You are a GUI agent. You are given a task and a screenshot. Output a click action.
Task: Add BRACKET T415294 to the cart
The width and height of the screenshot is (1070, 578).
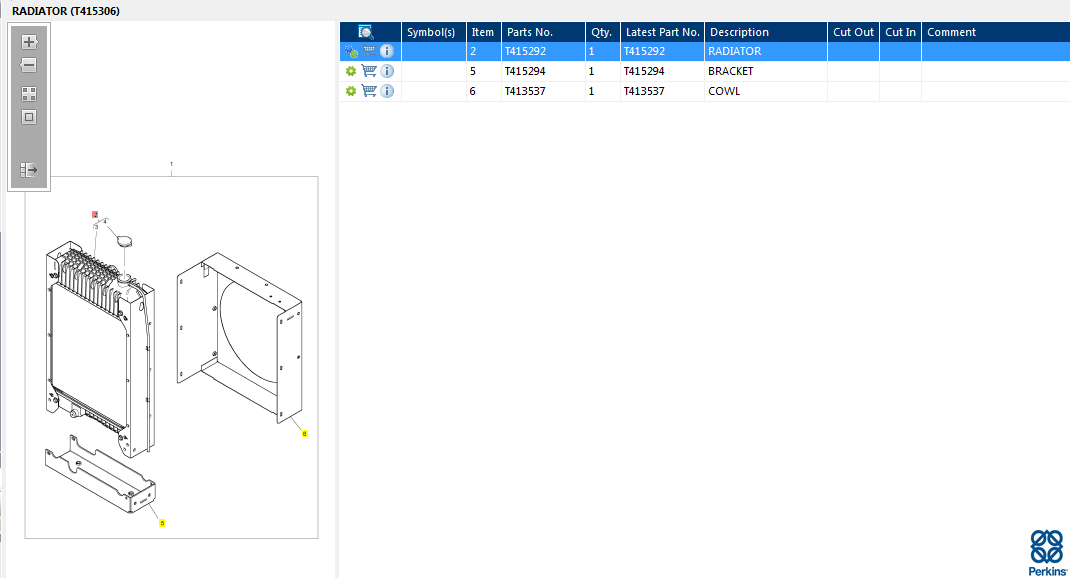[369, 71]
